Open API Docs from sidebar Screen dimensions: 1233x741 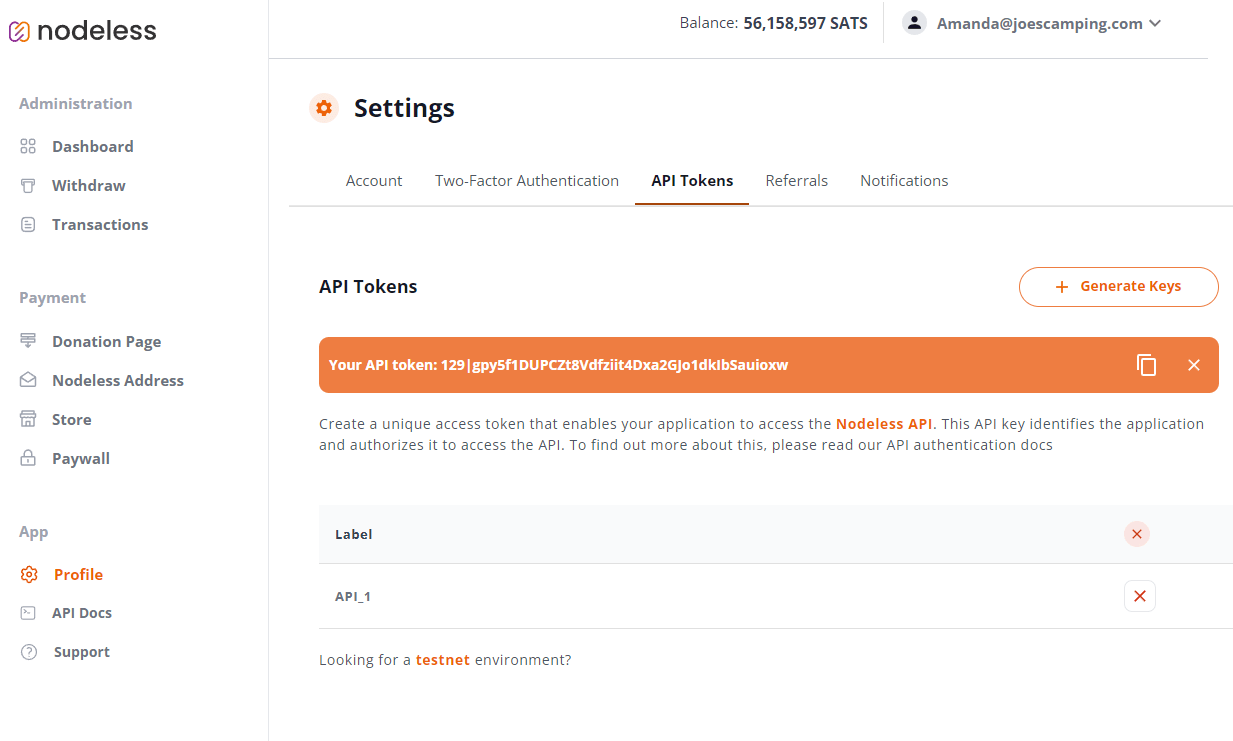coord(82,613)
